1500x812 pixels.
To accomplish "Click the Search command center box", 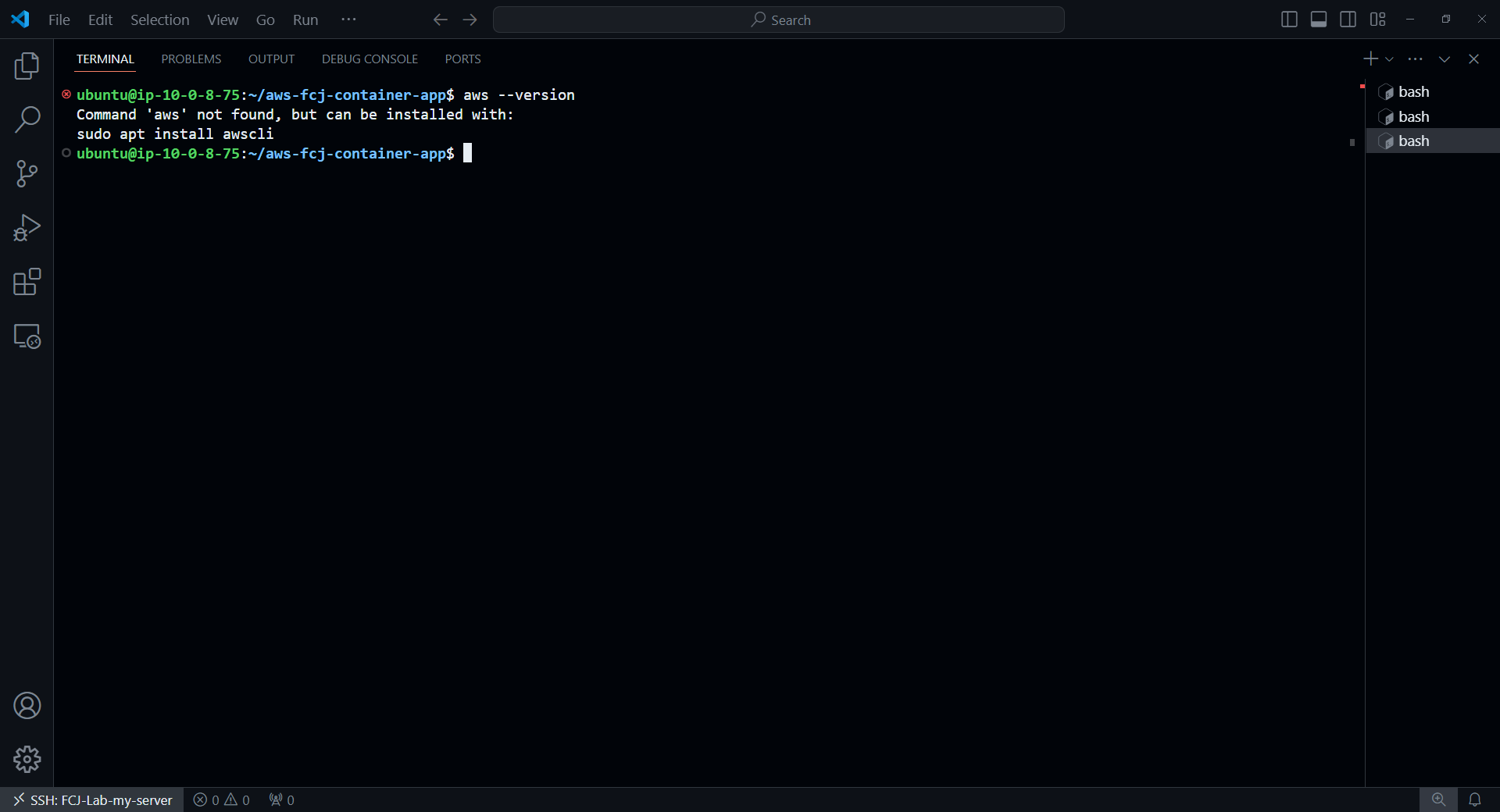I will (x=779, y=20).
